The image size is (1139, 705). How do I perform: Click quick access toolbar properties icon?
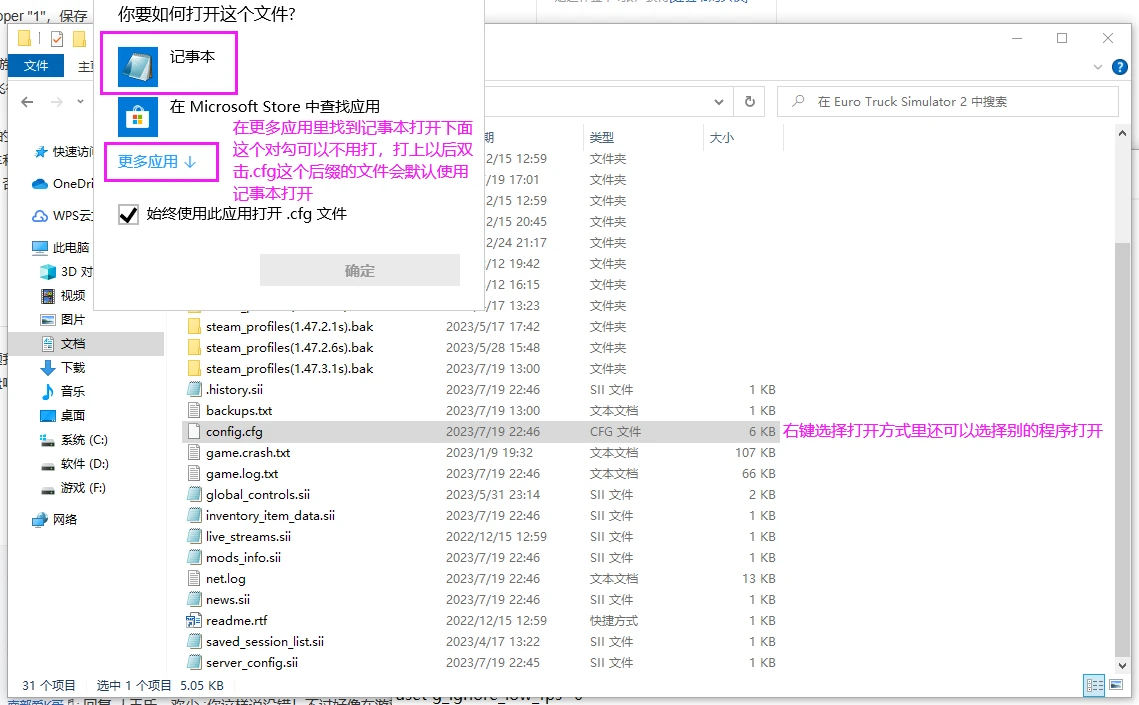click(x=57, y=39)
